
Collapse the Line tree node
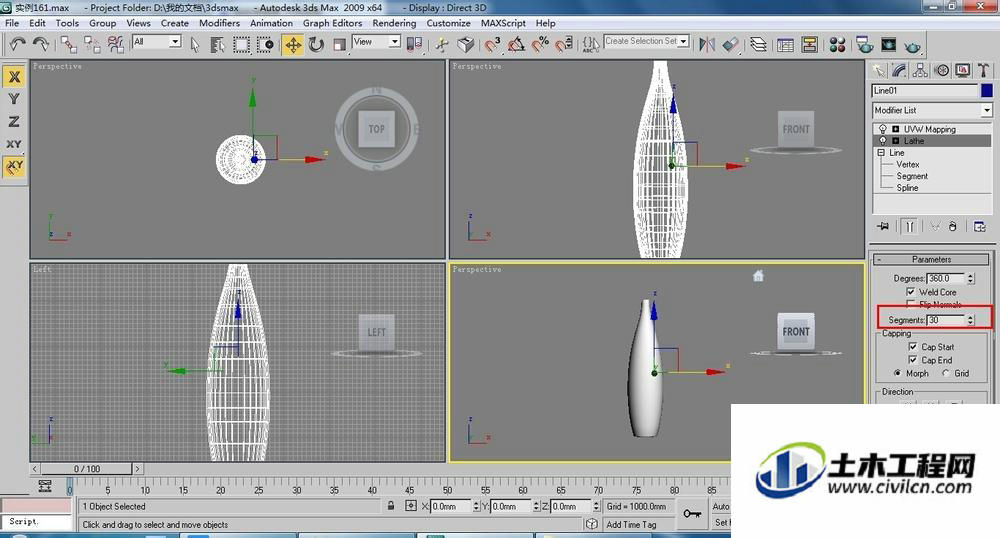[881, 152]
